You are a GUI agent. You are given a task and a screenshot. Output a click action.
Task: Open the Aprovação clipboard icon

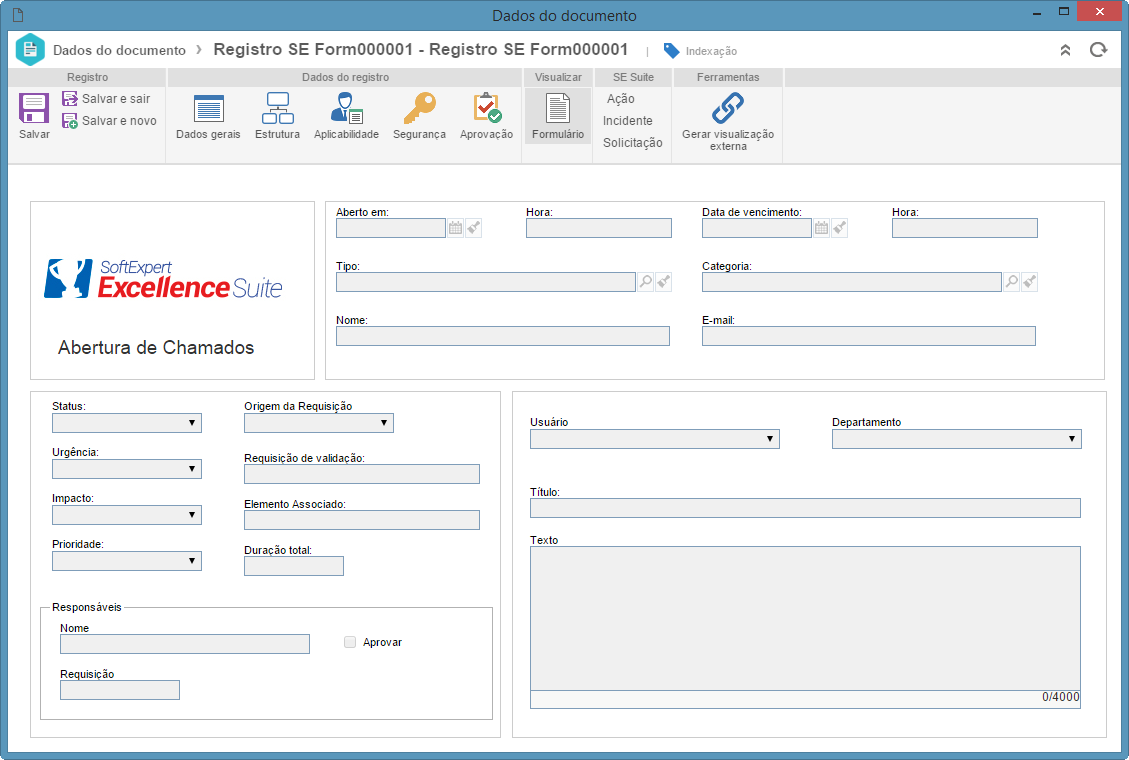coord(487,108)
